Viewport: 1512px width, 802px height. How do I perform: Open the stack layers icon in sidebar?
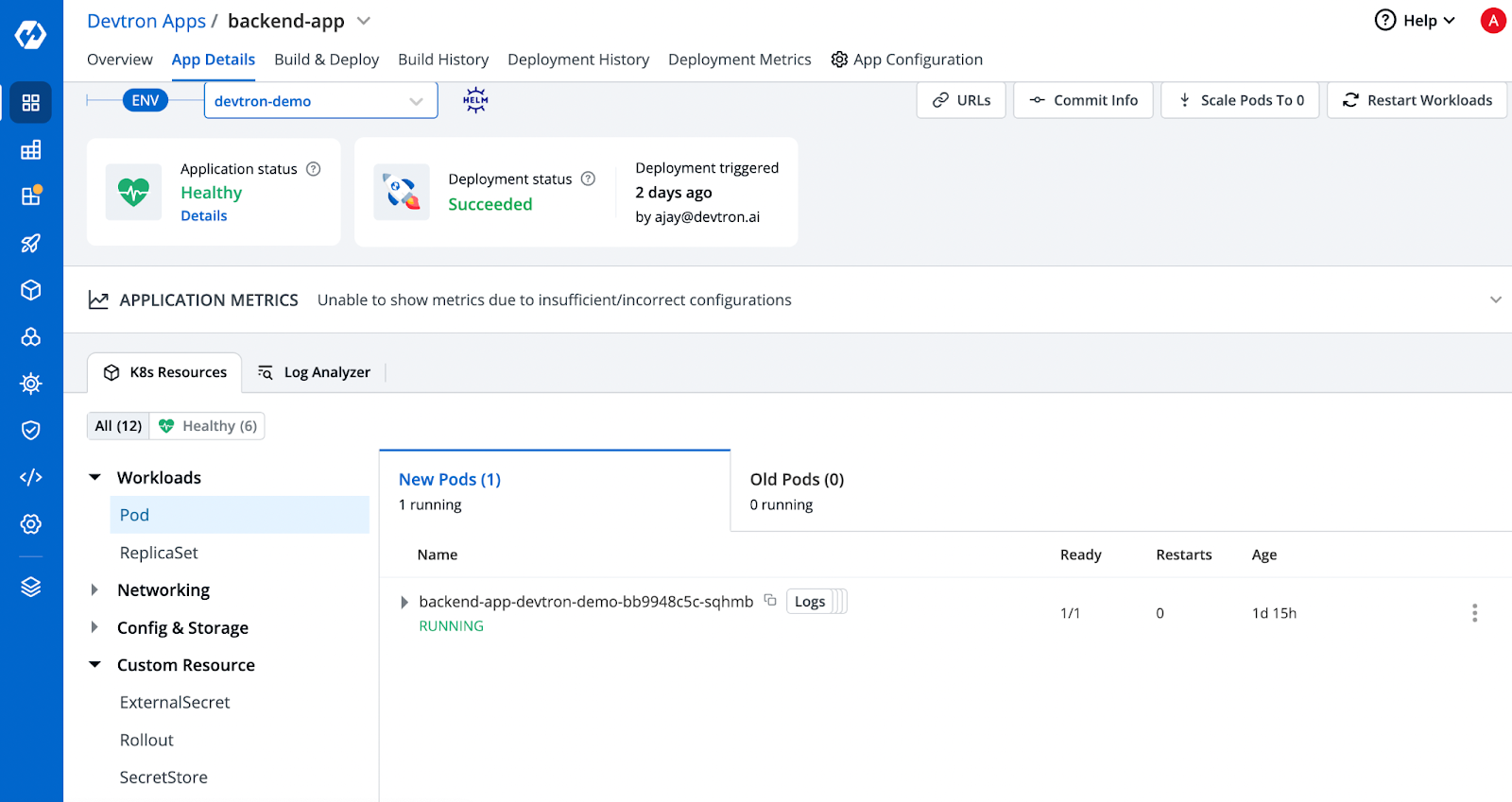pos(30,587)
